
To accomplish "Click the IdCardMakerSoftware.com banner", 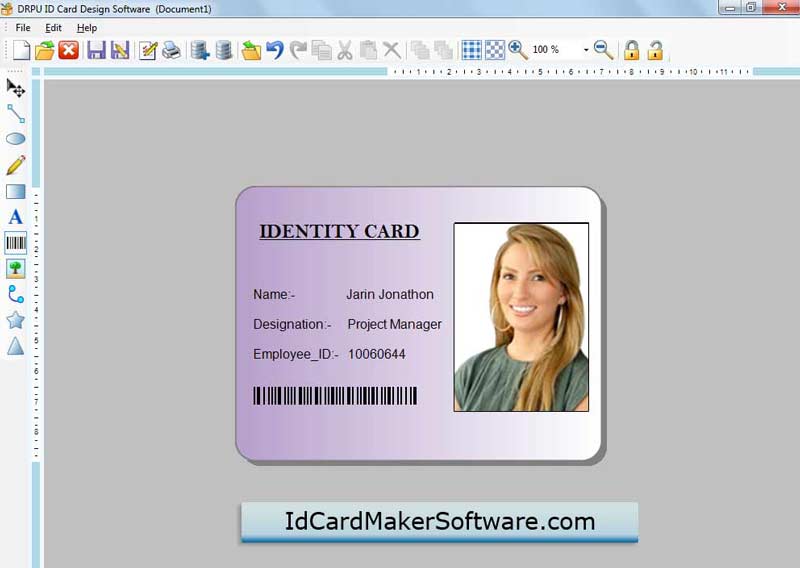I will 439,522.
